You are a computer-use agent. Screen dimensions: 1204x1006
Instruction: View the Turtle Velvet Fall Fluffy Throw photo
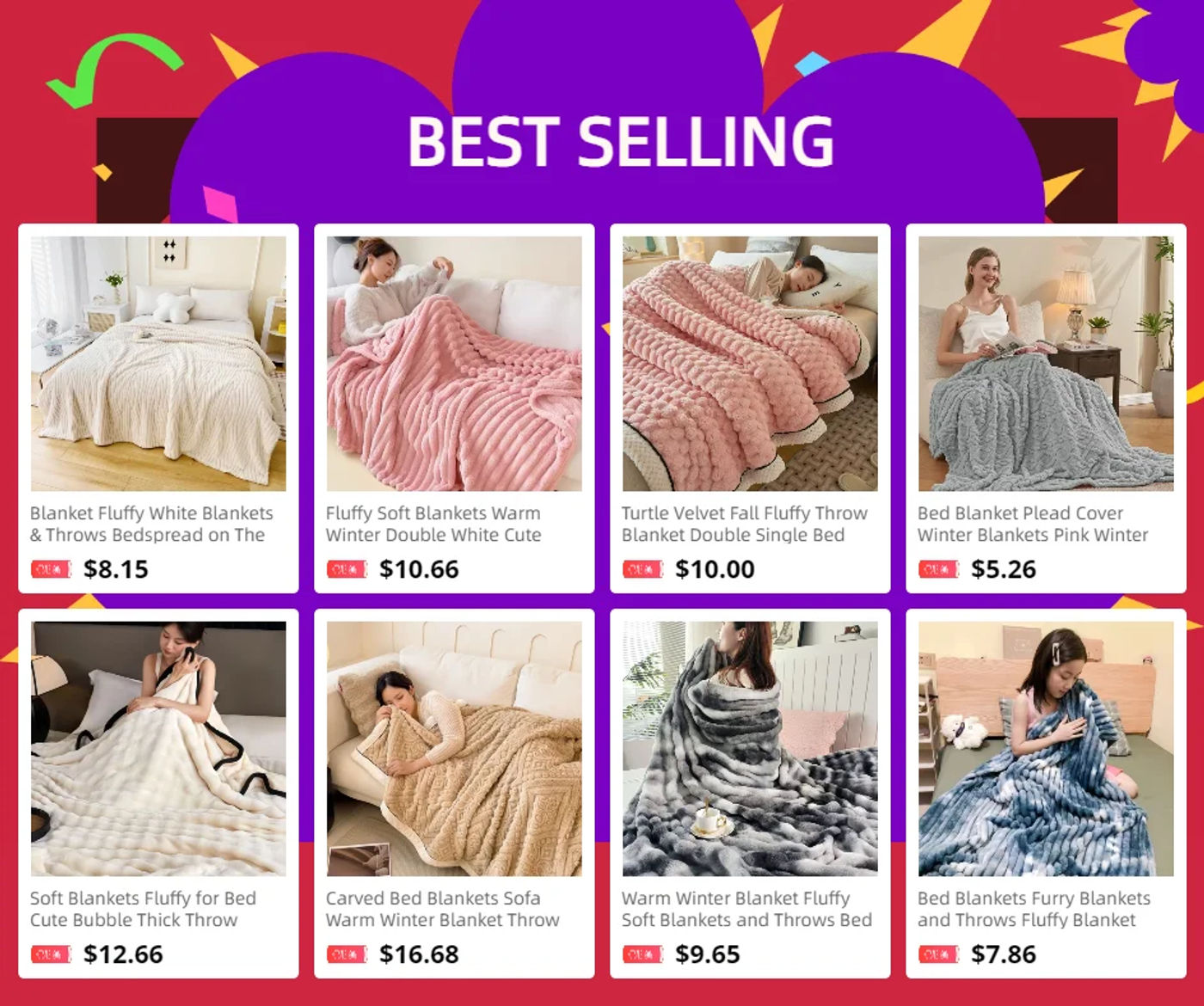(x=750, y=364)
